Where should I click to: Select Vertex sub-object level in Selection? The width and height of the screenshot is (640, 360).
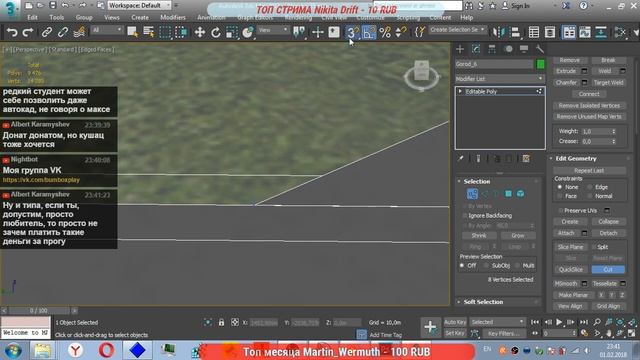(472, 194)
